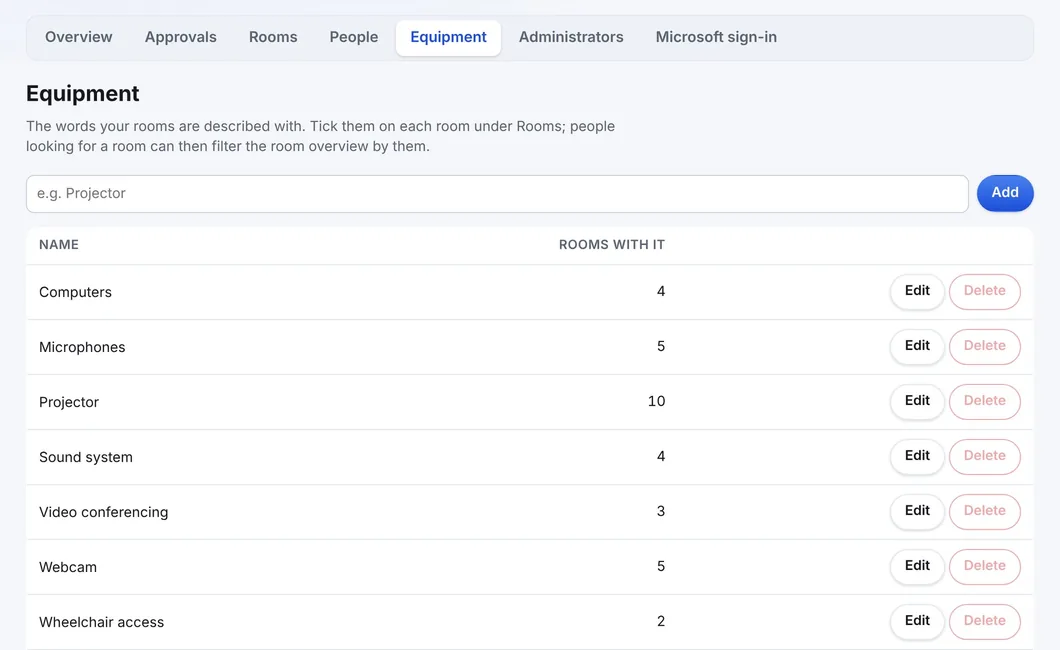Delete the Wheelchair access entry

pos(984,621)
